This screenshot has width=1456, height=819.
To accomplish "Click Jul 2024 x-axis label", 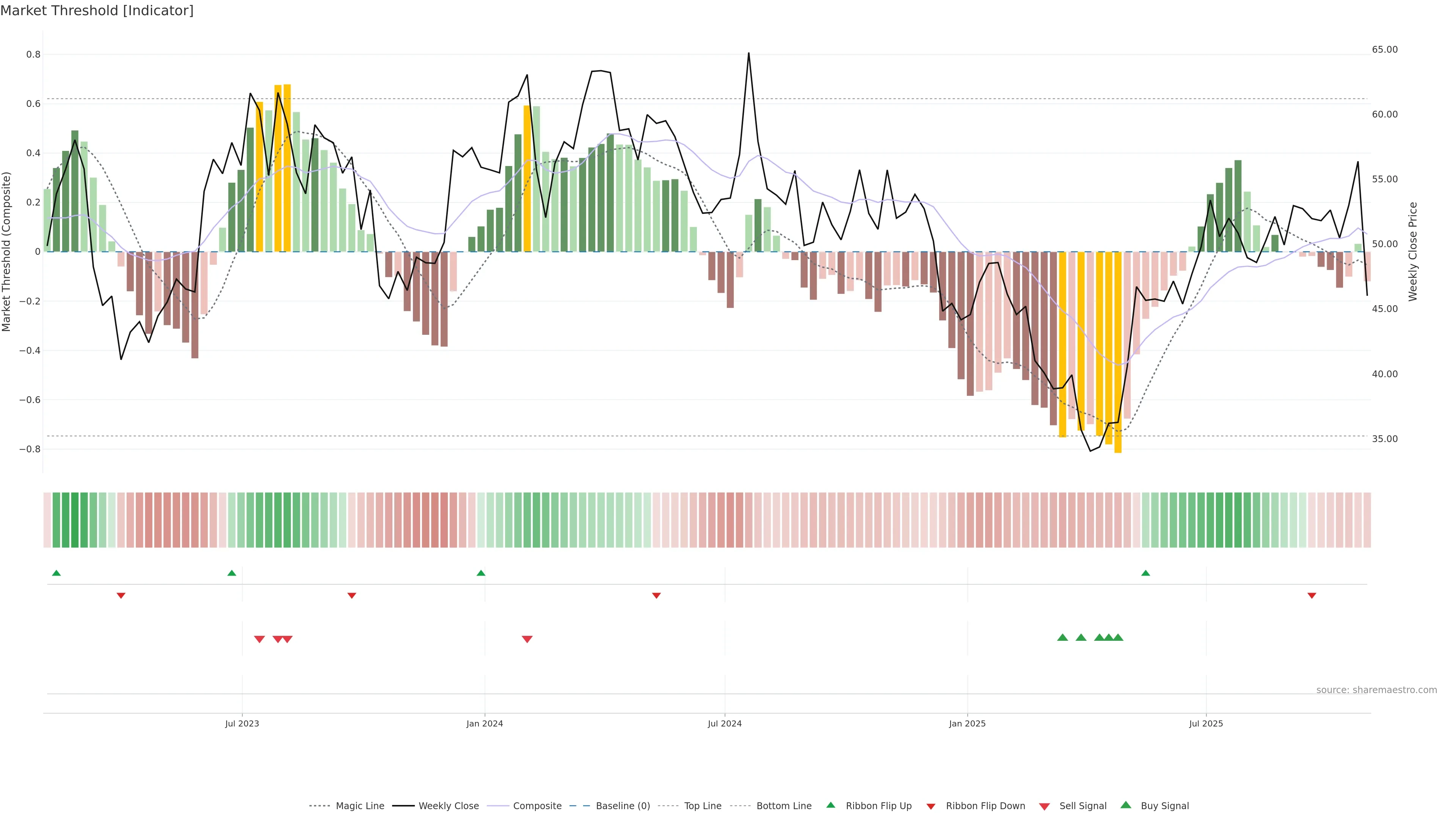I will (725, 723).
